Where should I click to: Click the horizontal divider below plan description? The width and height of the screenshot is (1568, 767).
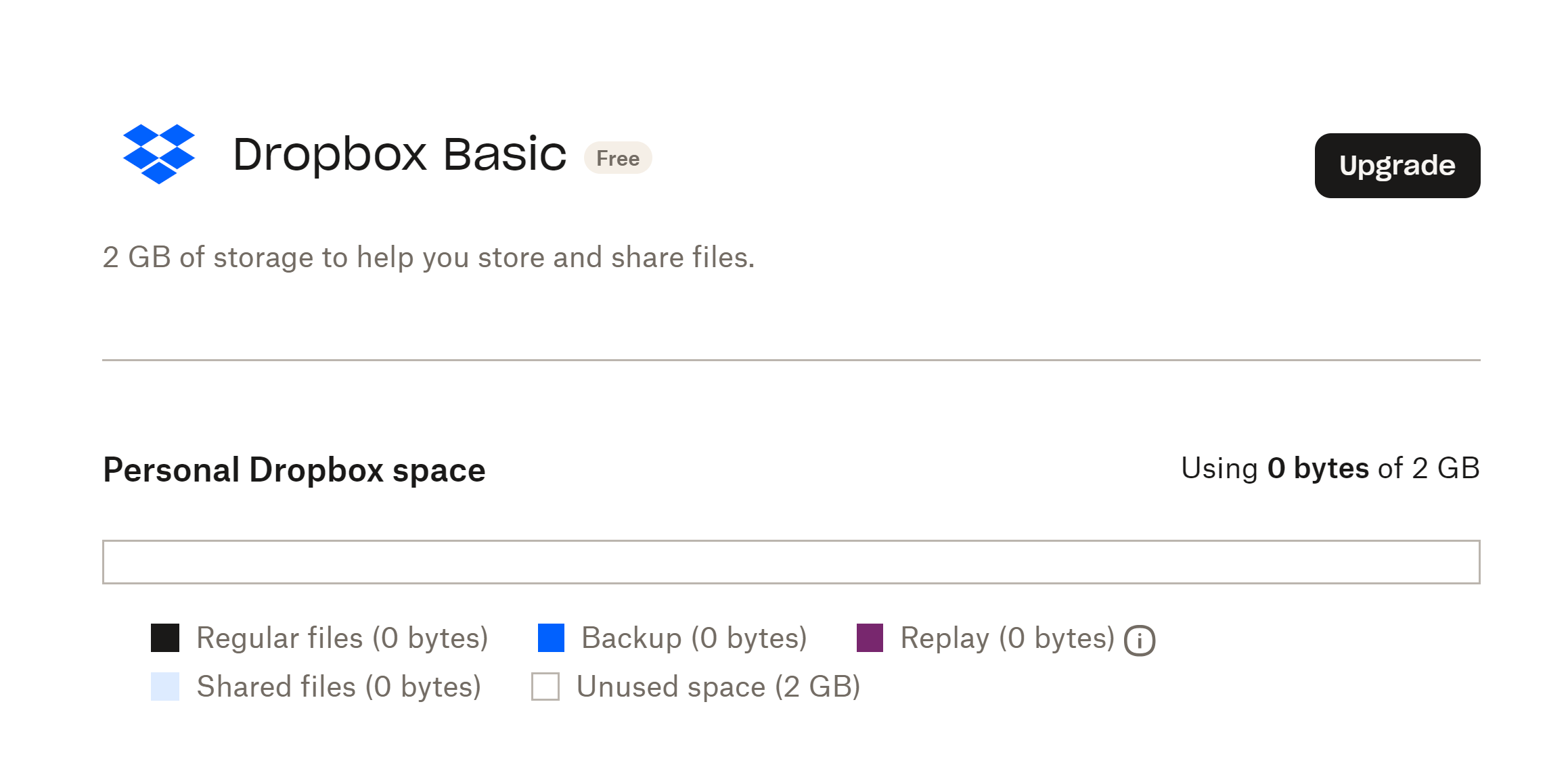[x=790, y=360]
